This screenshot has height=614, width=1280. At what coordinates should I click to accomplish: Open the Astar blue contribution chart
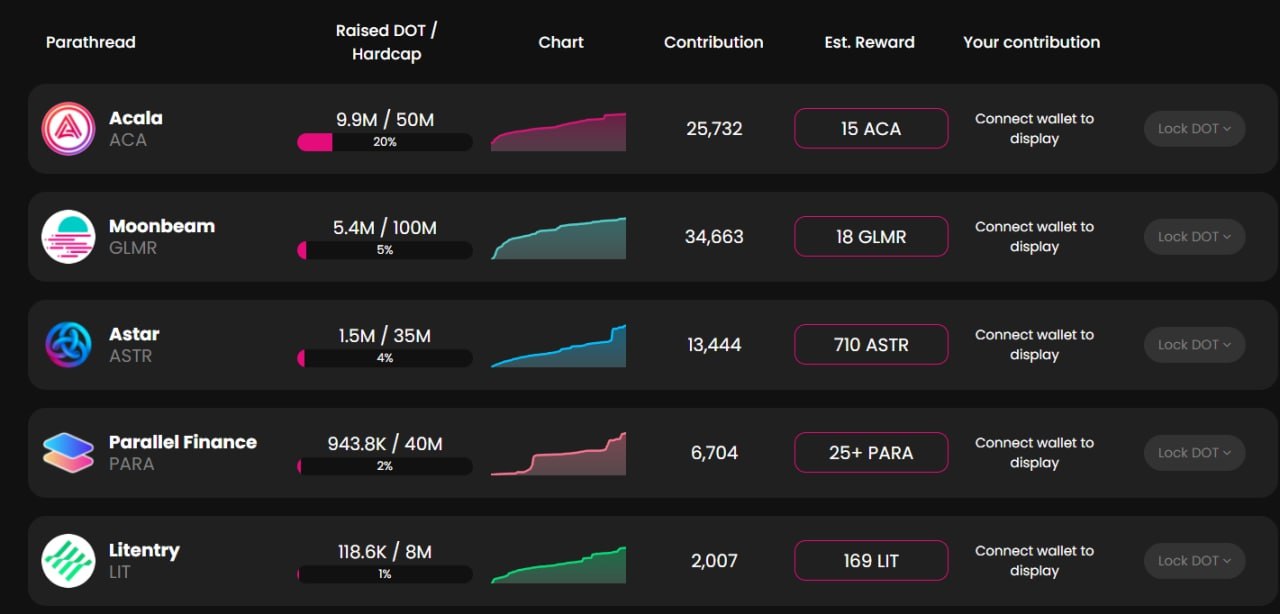(558, 347)
